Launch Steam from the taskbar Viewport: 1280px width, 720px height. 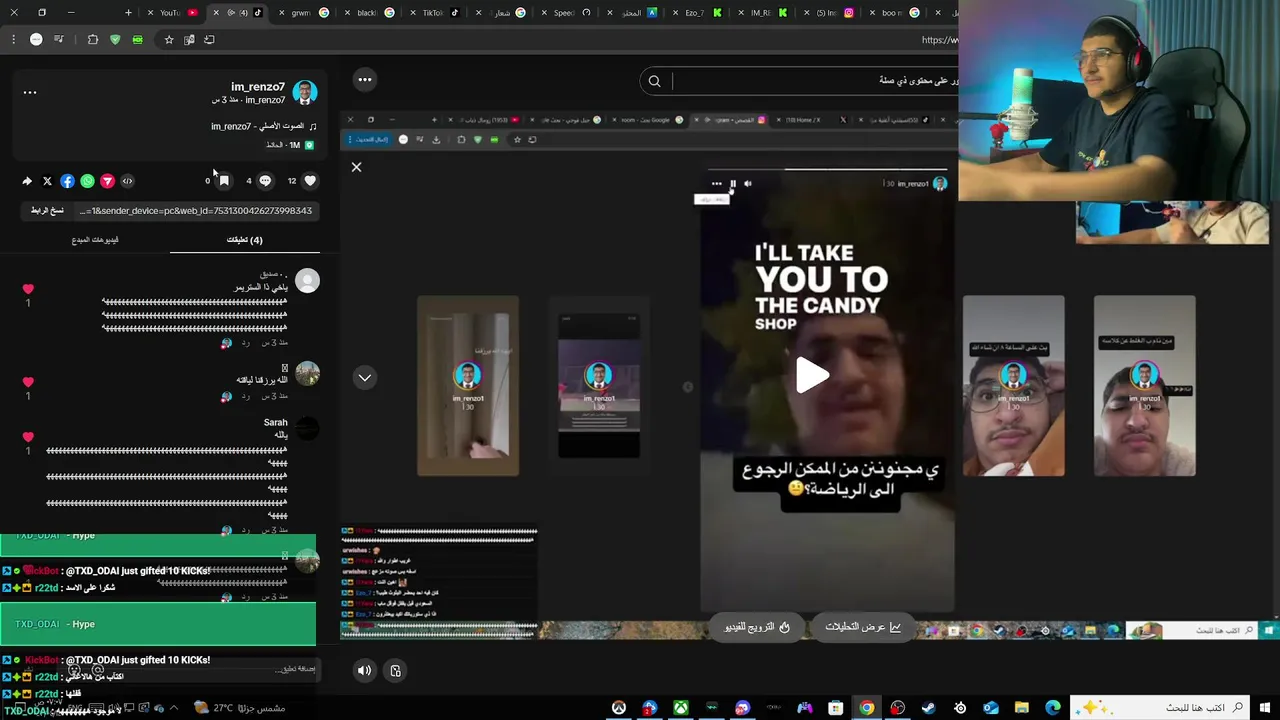point(929,708)
